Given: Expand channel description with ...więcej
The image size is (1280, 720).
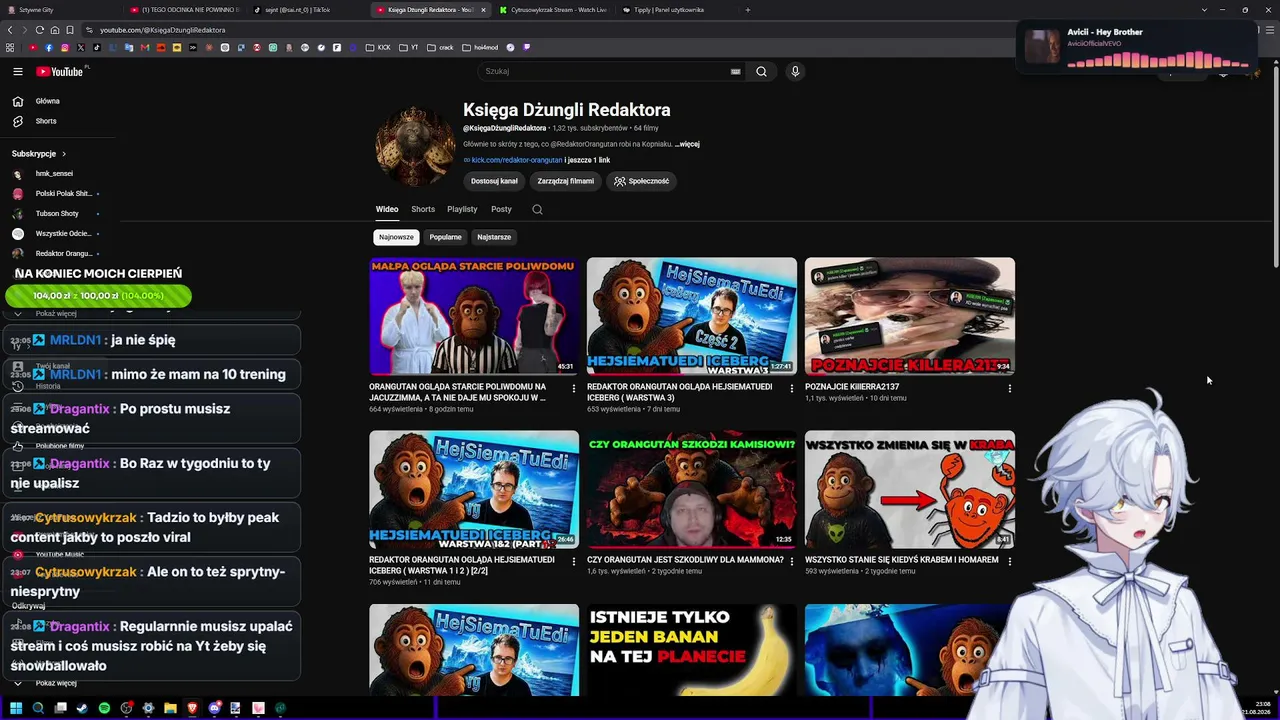Looking at the screenshot, I should [x=687, y=144].
